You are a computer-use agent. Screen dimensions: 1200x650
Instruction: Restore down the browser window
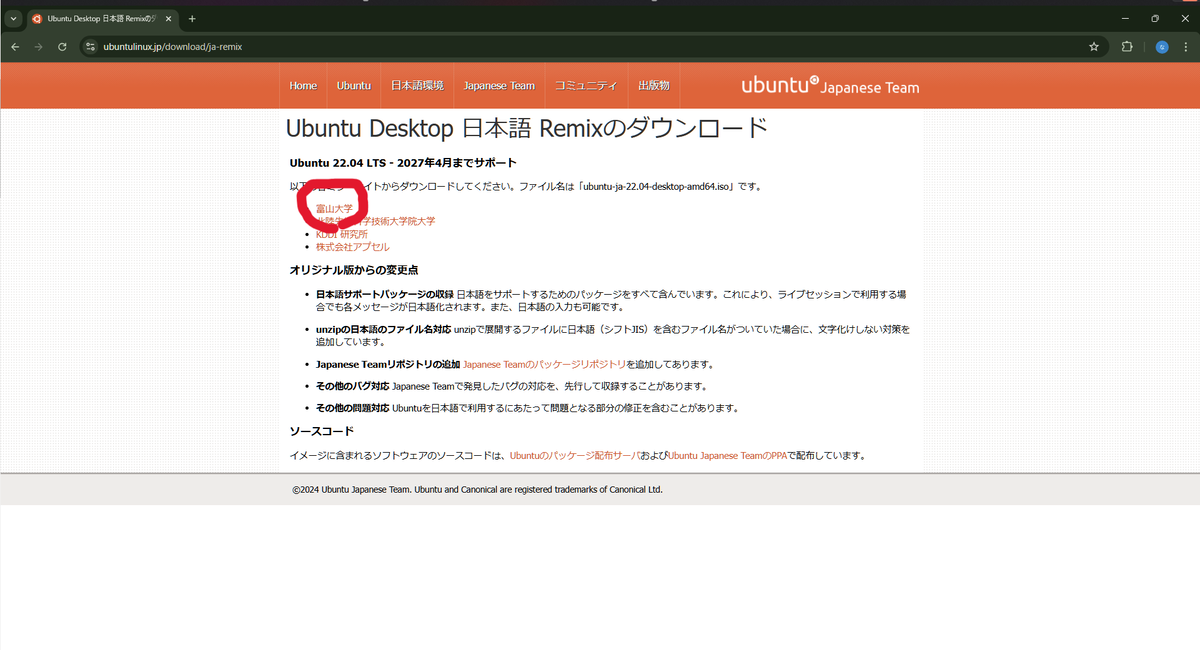[x=1155, y=18]
